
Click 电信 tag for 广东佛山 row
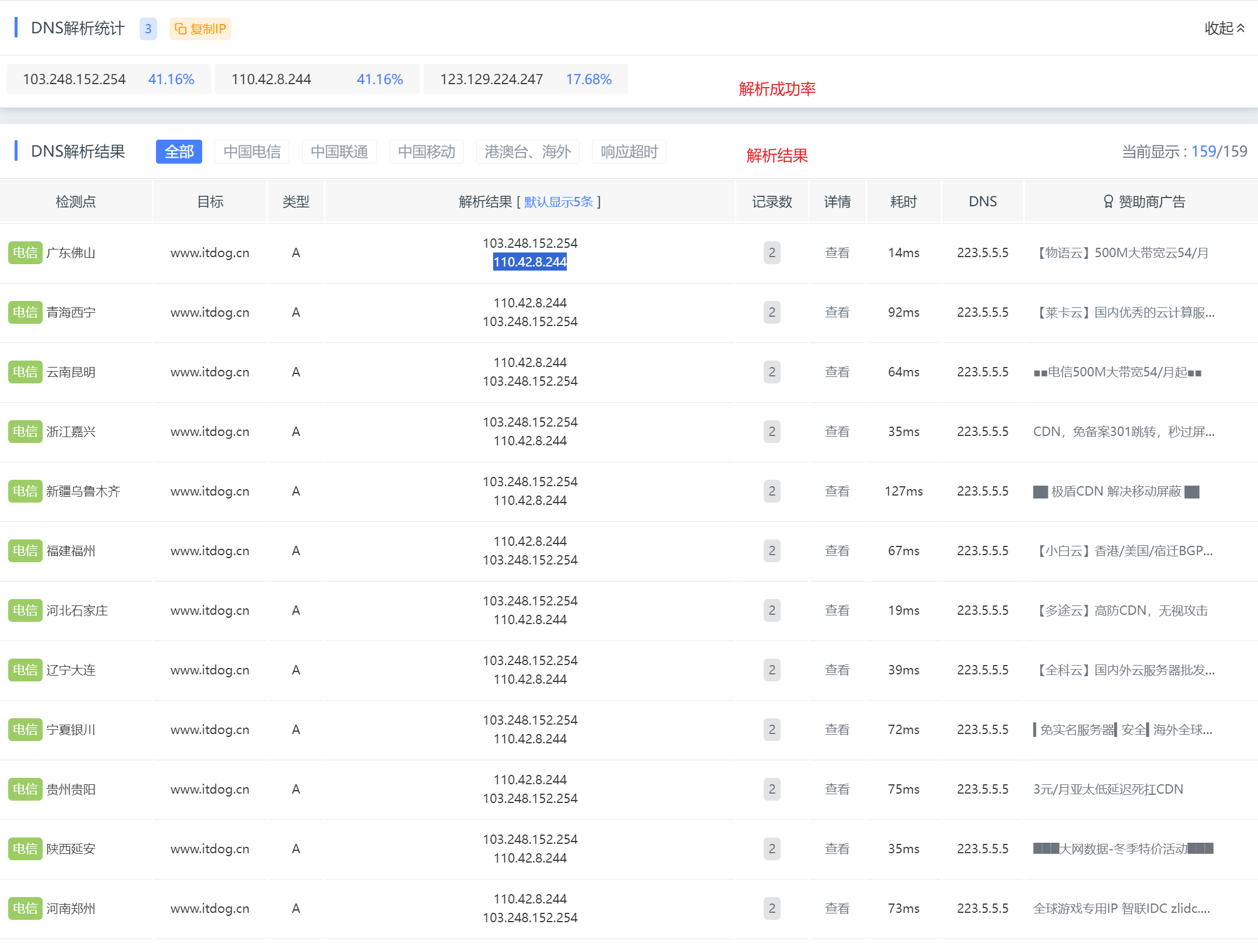click(25, 252)
